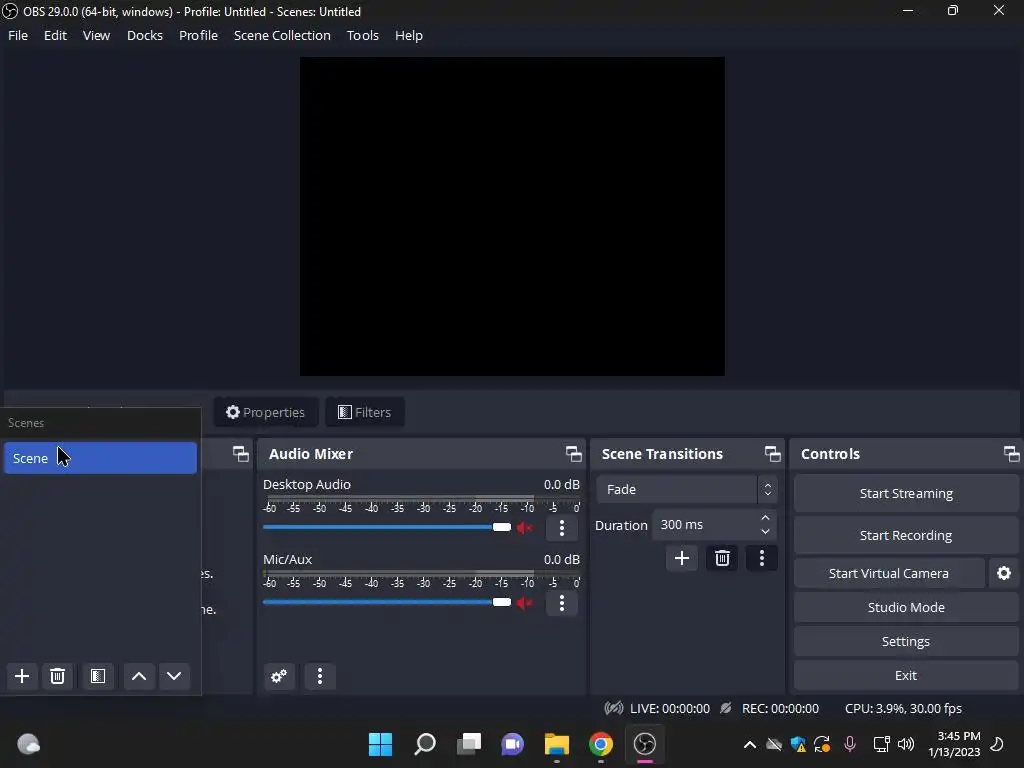The width and height of the screenshot is (1024, 768).
Task: Add a new scene with plus icon
Action: pyautogui.click(x=22, y=676)
